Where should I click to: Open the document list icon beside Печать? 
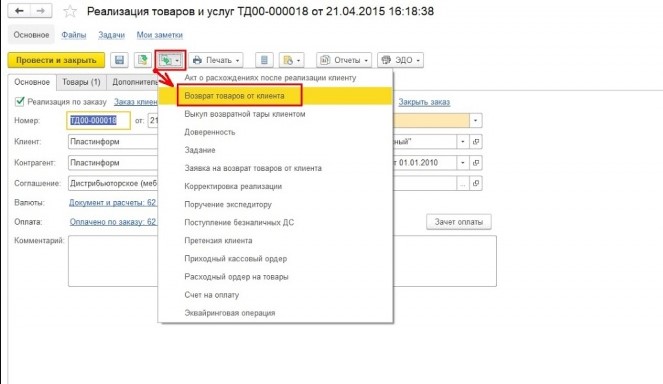tap(264, 60)
